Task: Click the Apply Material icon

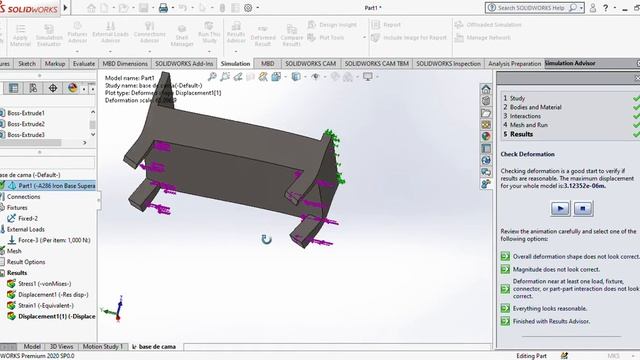Action: pos(20,35)
